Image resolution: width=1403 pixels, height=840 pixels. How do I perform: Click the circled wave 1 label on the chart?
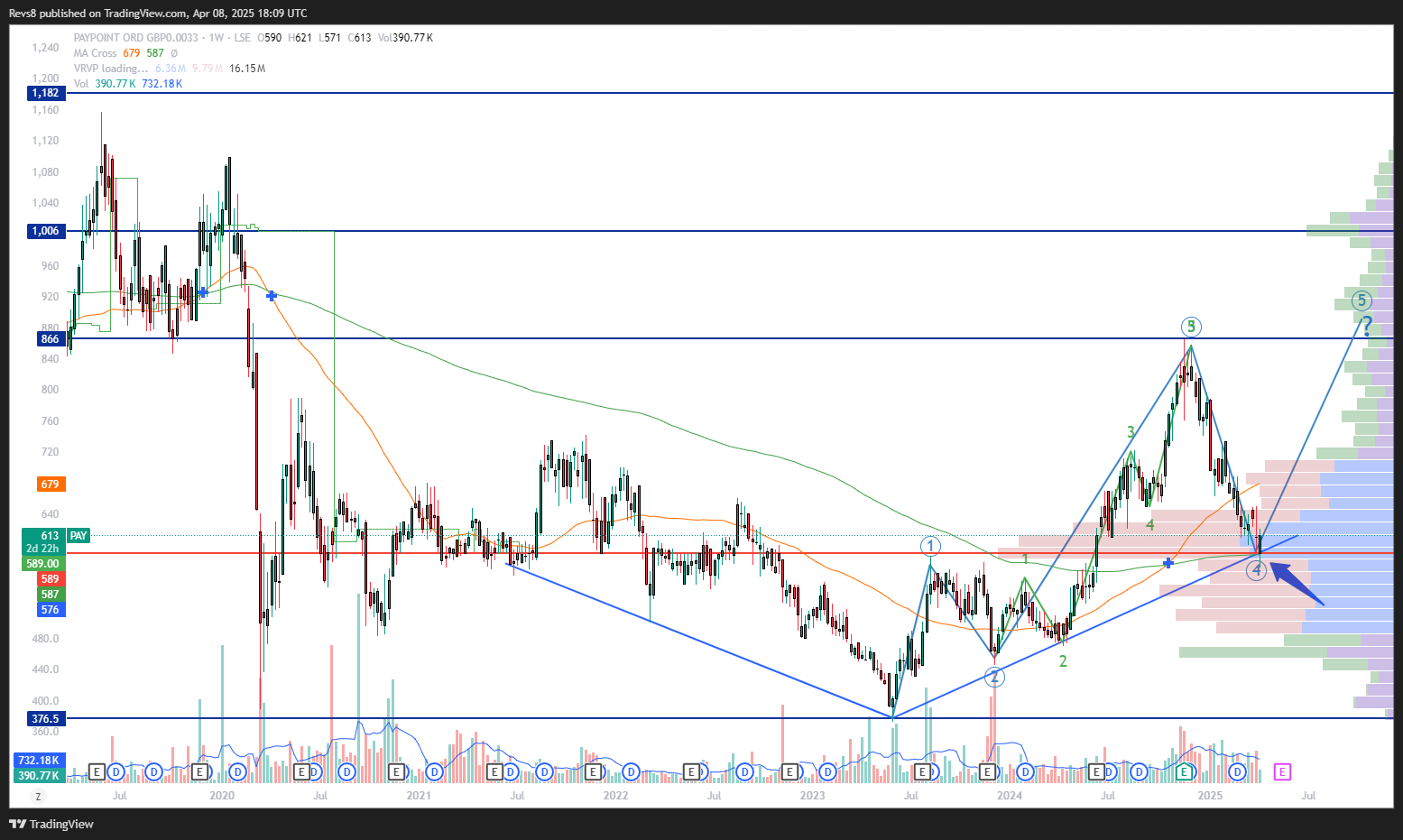pos(930,545)
